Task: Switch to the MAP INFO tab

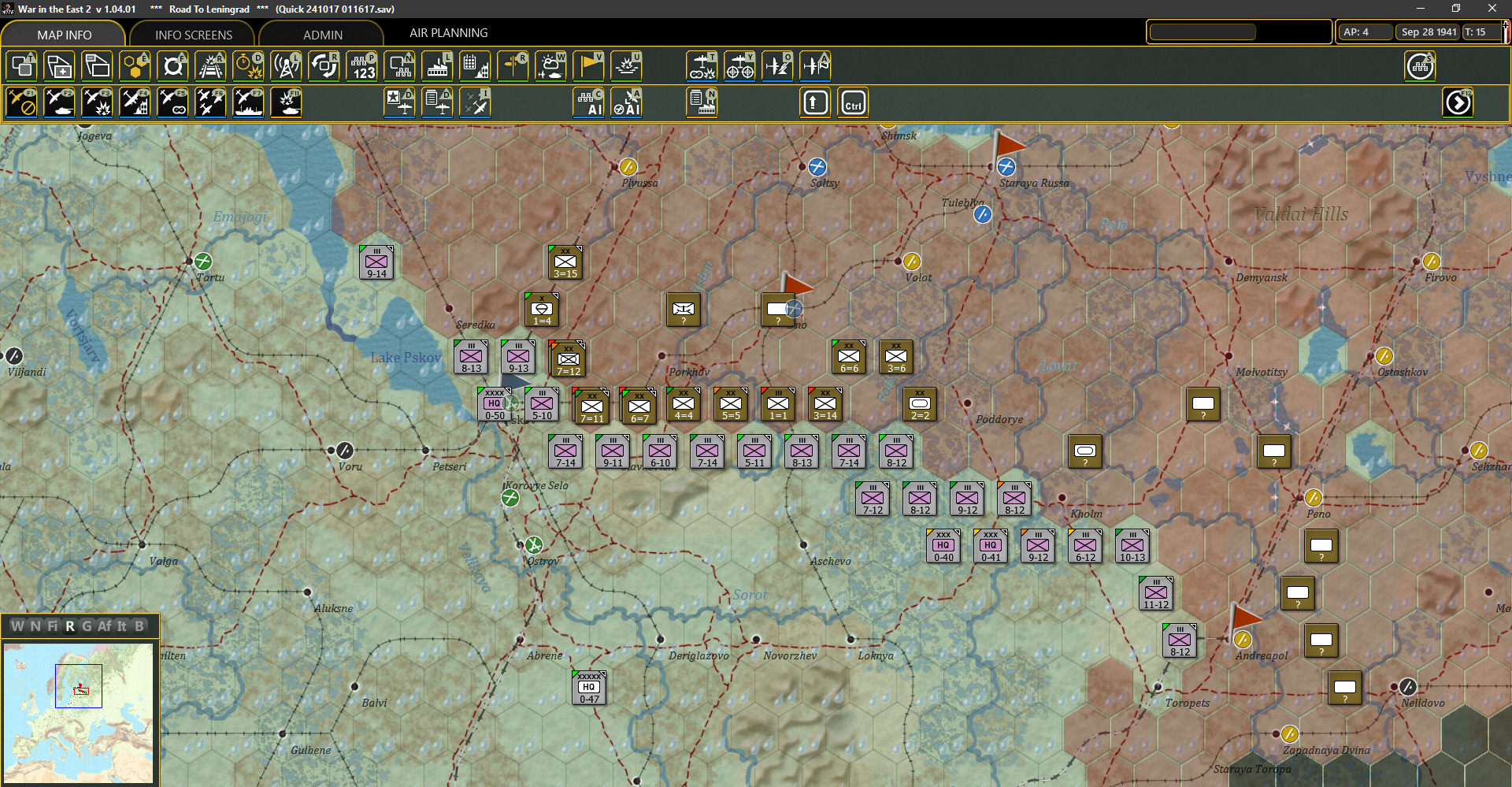Action: pyautogui.click(x=65, y=35)
